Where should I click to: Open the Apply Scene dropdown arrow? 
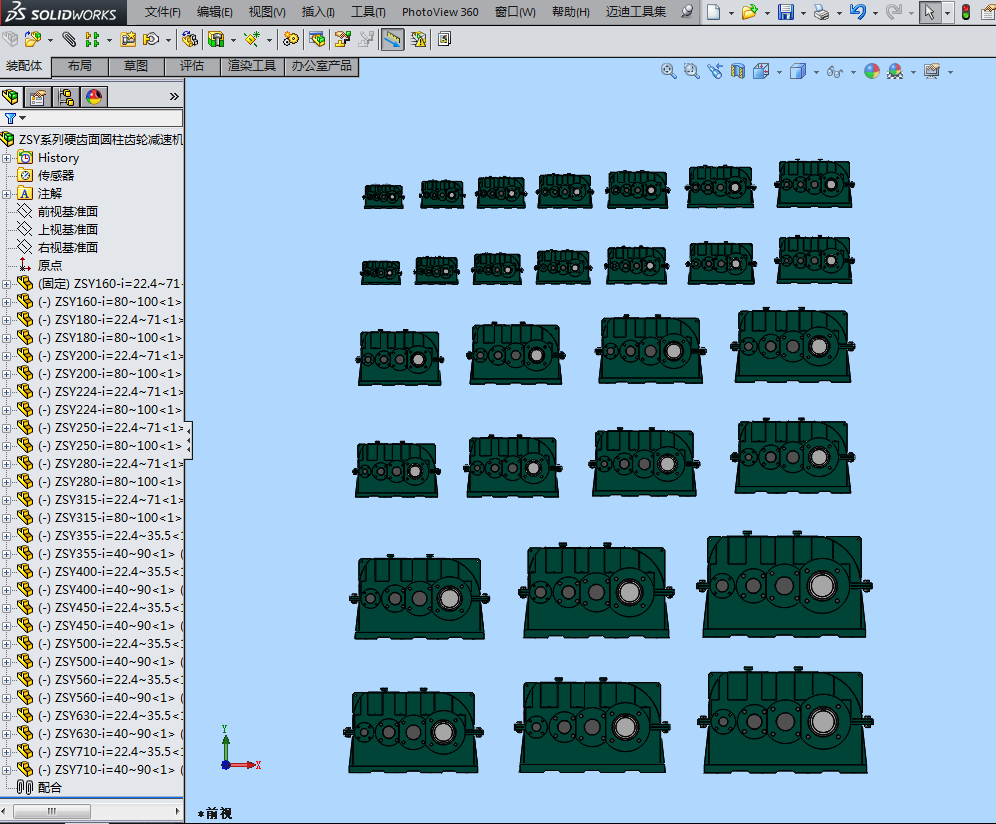(x=913, y=72)
